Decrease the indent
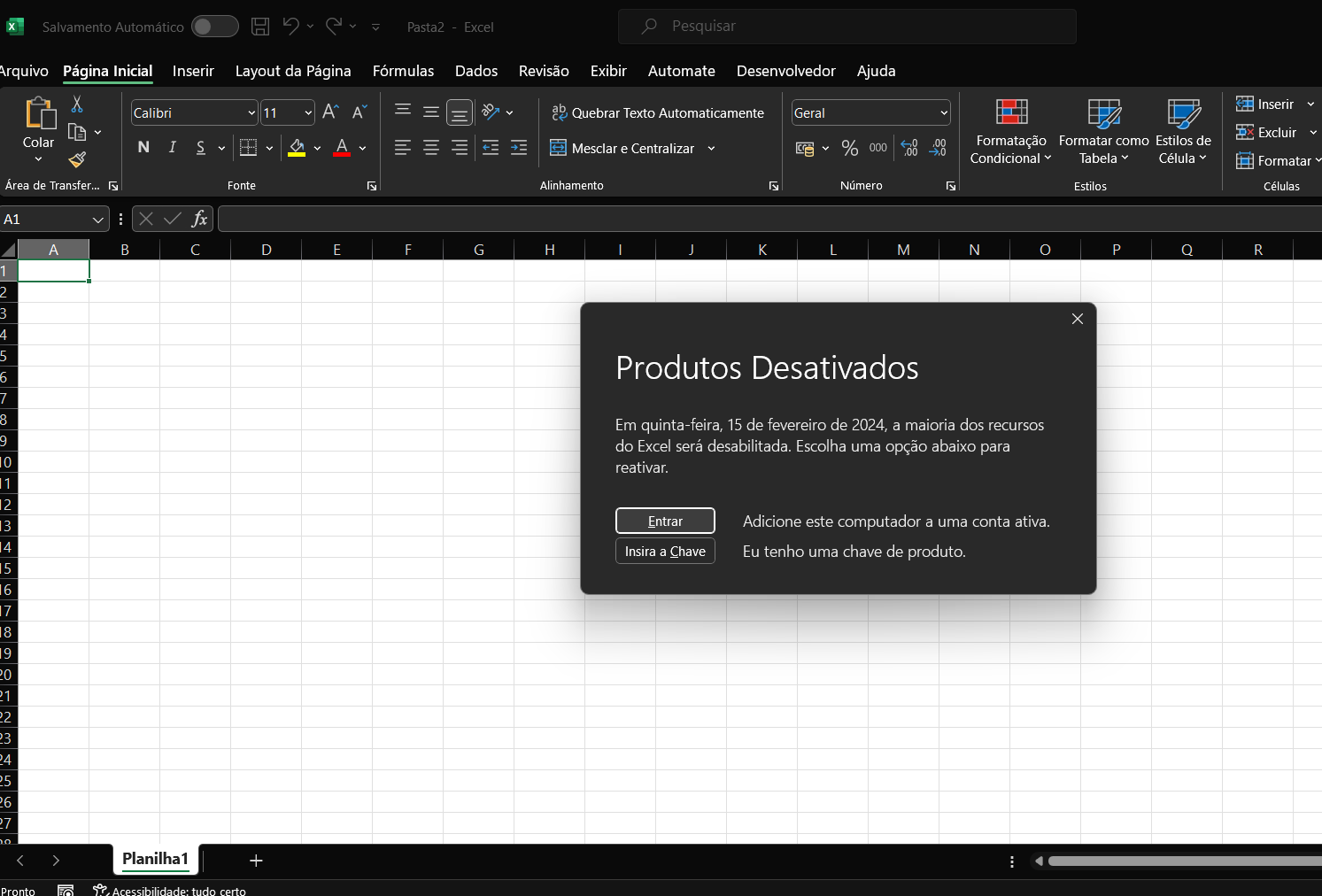The image size is (1322, 896). tap(491, 148)
